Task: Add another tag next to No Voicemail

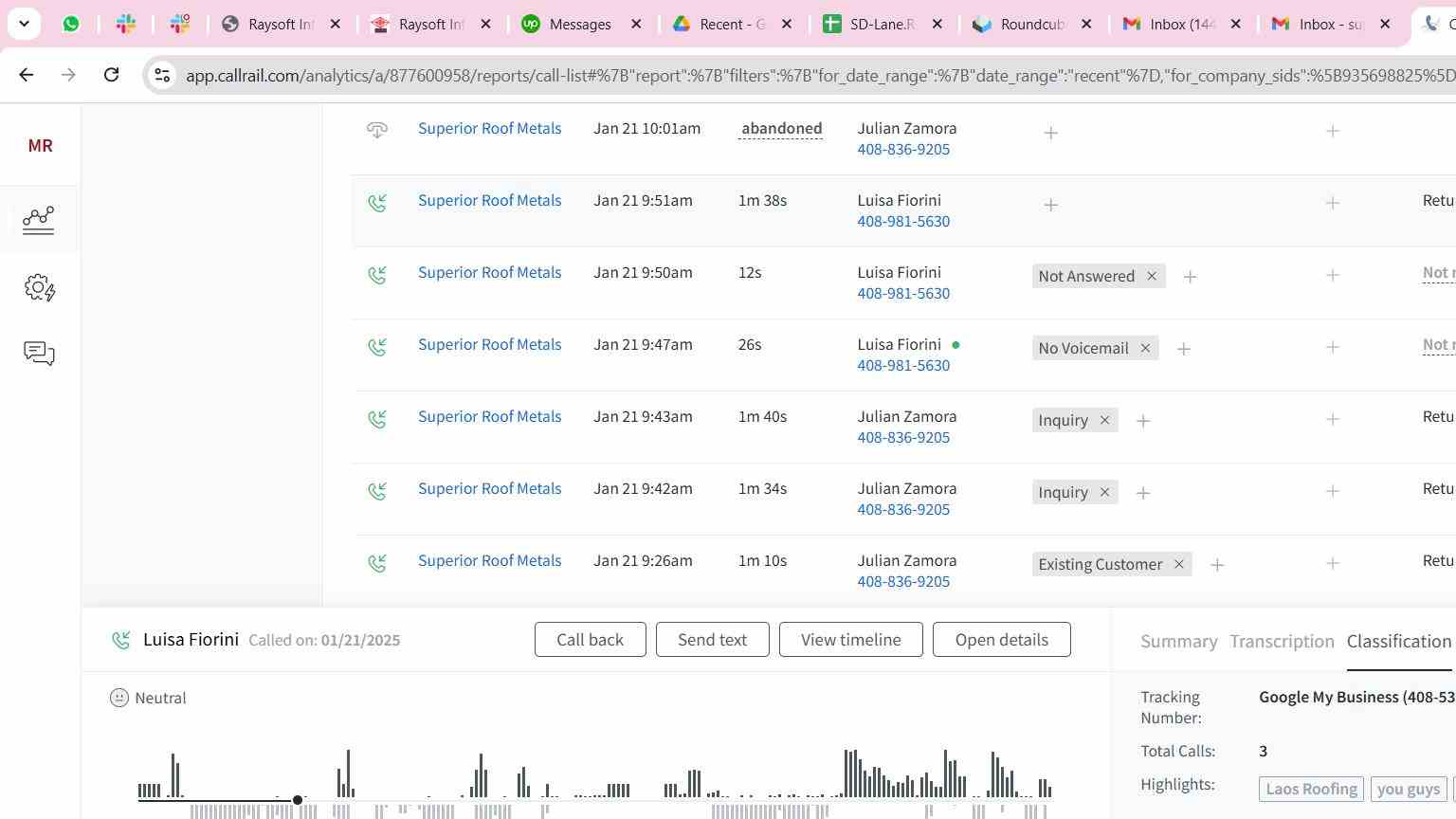Action: click(x=1183, y=349)
